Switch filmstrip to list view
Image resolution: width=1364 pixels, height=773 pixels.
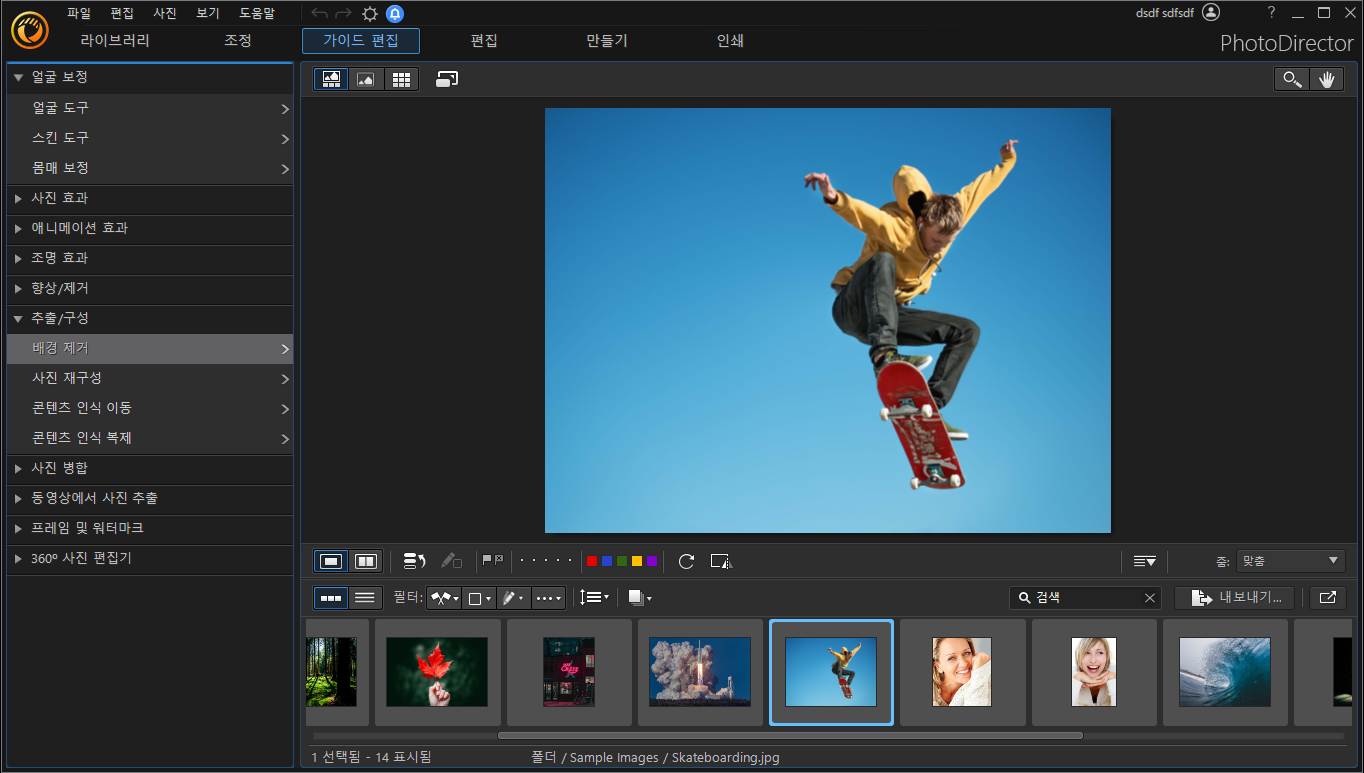(365, 597)
